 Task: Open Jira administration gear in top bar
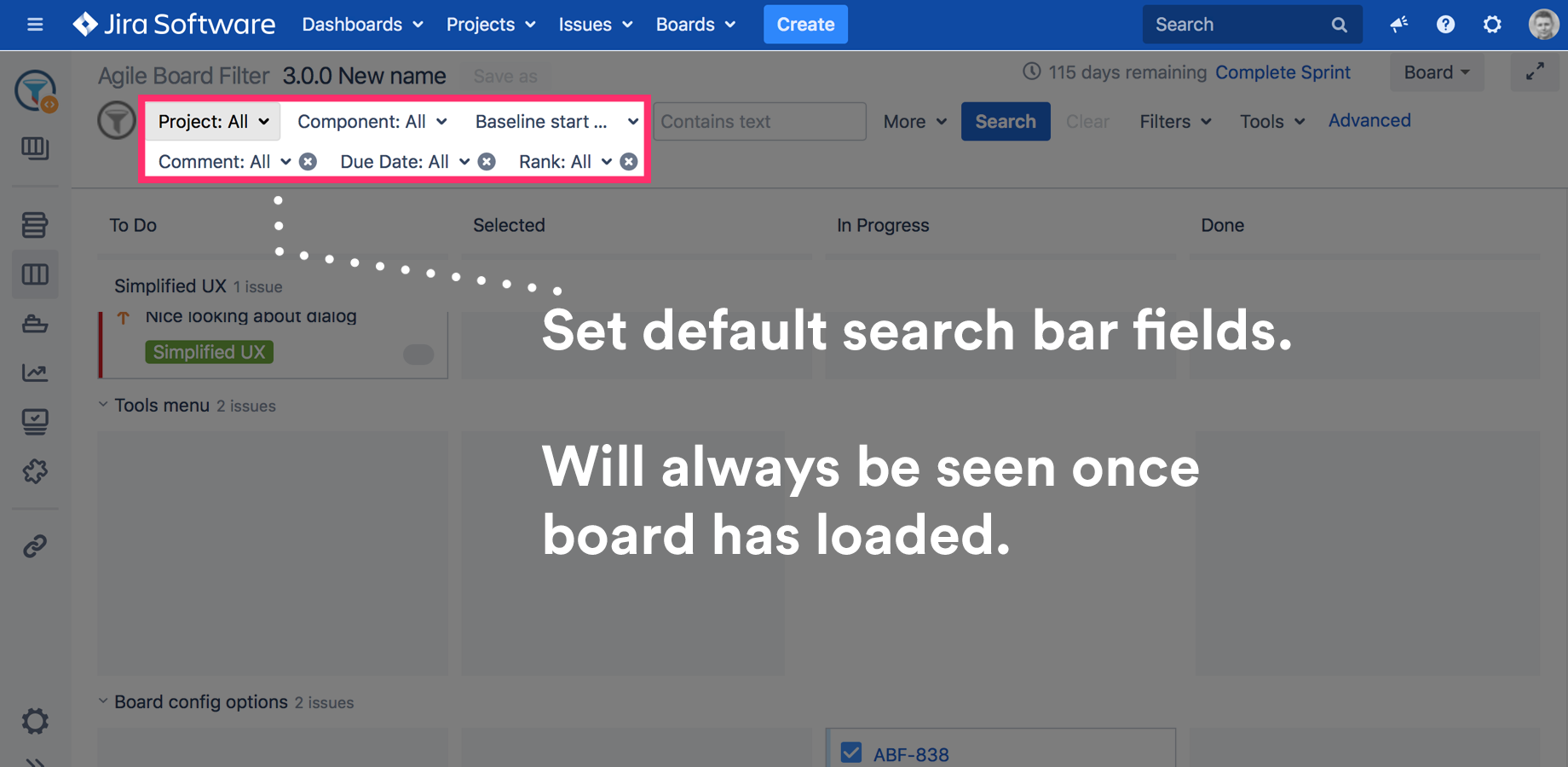point(1492,25)
